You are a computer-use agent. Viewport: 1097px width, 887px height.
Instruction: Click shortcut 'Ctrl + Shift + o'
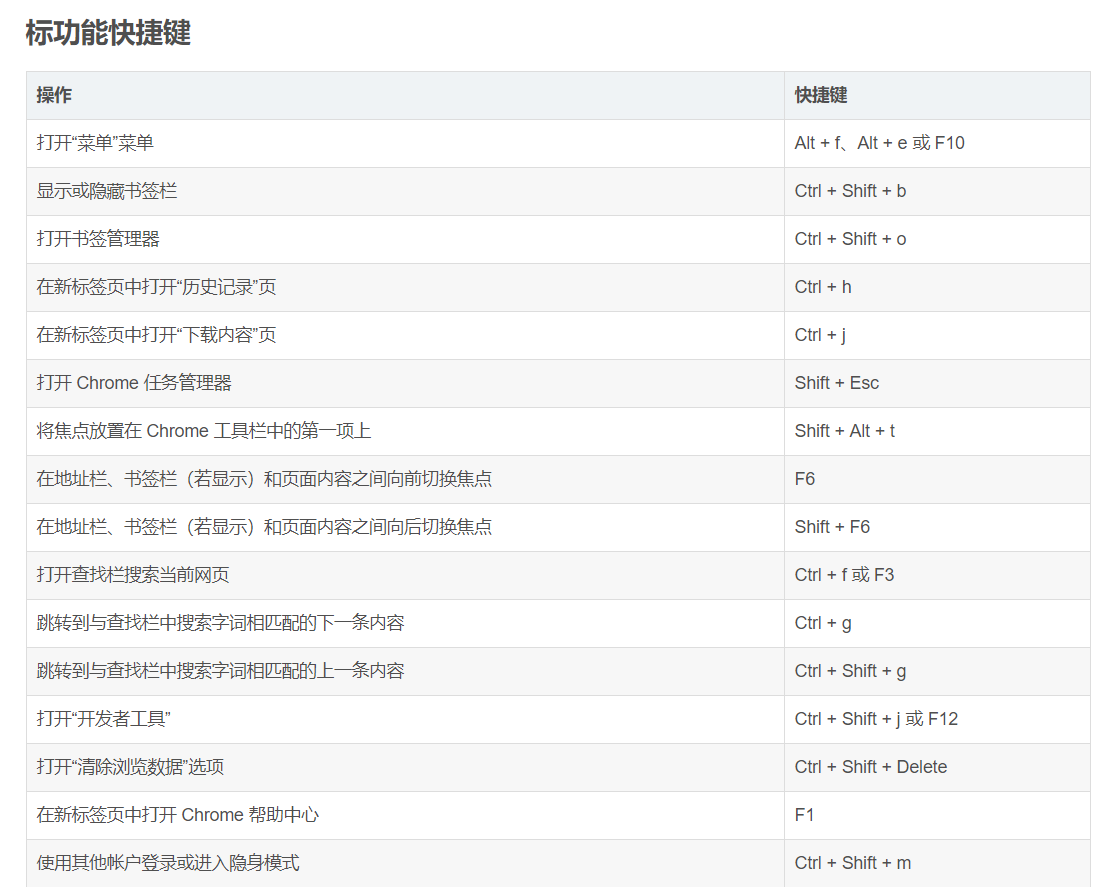pos(850,239)
